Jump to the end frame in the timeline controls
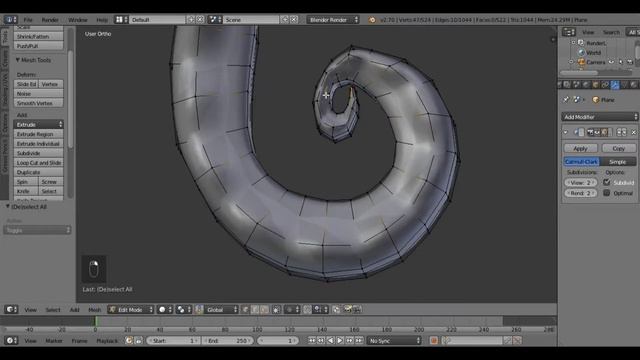The image size is (640, 360). pyautogui.click(x=359, y=340)
